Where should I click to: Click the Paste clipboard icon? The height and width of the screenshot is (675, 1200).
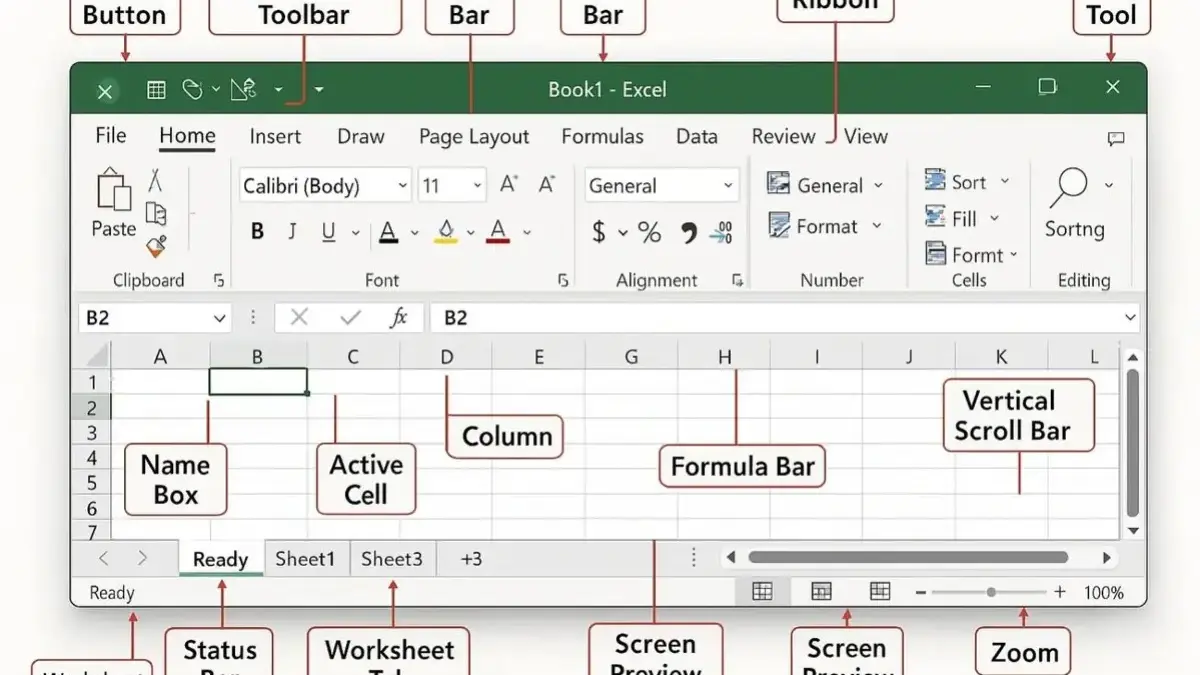pyautogui.click(x=114, y=190)
